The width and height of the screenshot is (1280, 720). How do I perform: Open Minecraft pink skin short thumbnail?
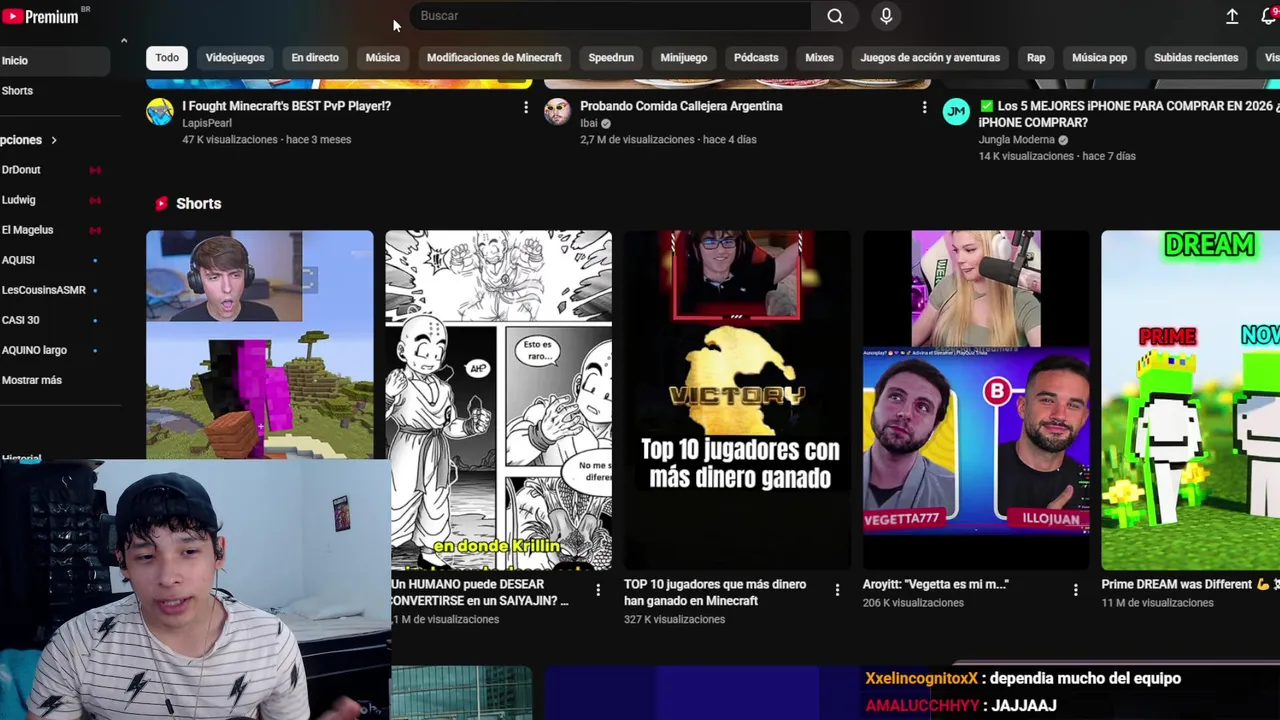pyautogui.click(x=260, y=345)
